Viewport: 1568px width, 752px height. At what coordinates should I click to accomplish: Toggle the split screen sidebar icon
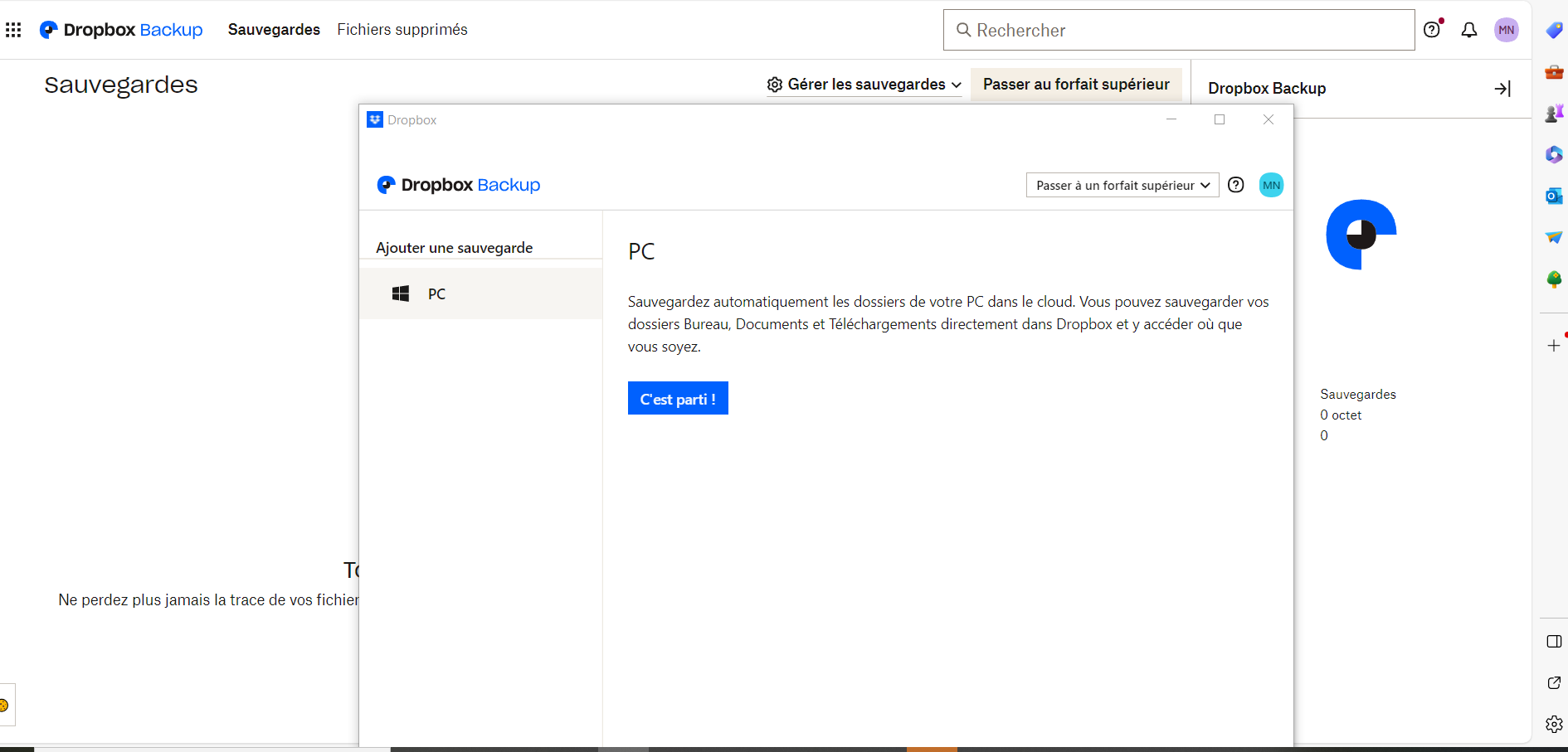coord(1554,642)
